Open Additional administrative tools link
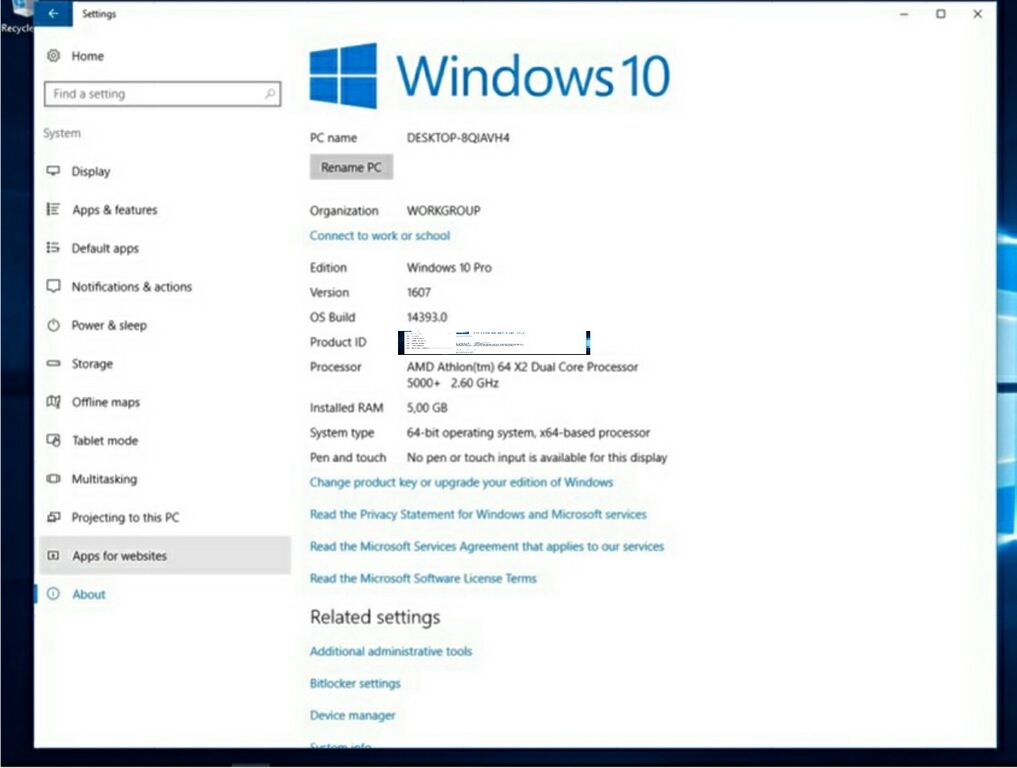Image resolution: width=1017 pixels, height=768 pixels. click(390, 651)
